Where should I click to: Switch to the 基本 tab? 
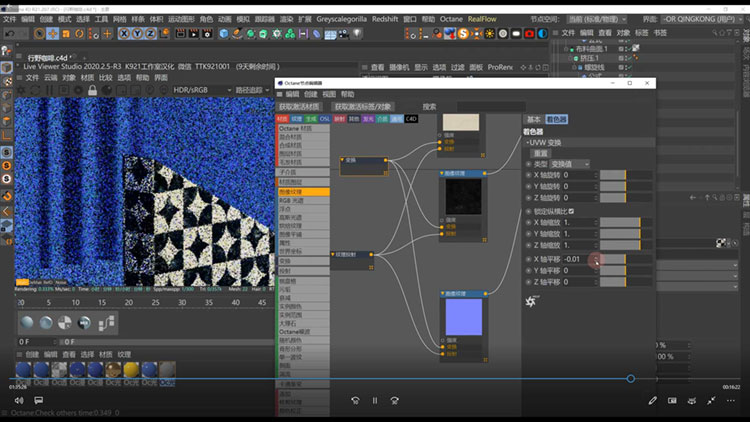click(x=533, y=119)
